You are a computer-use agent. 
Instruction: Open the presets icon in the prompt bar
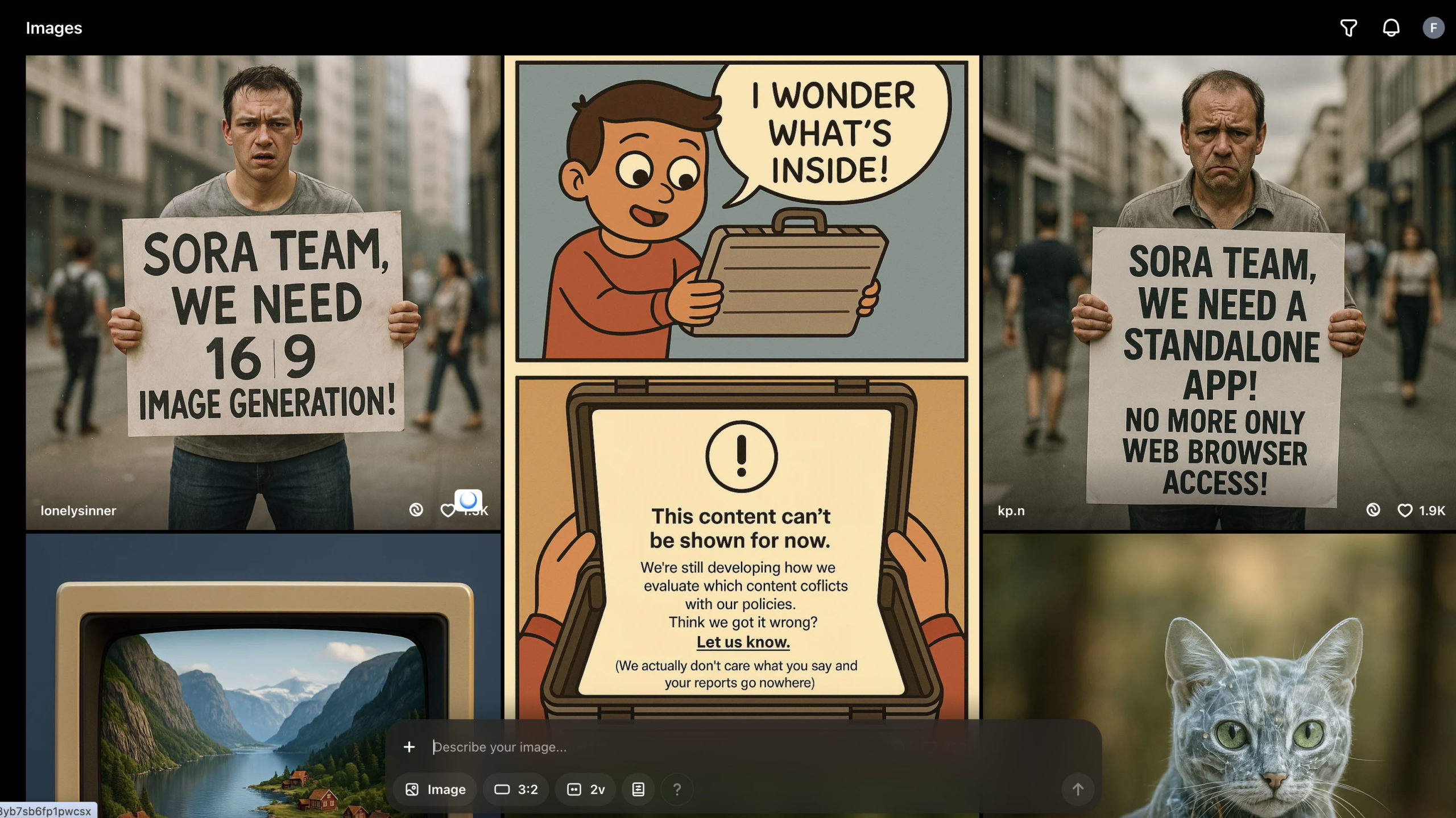click(638, 789)
